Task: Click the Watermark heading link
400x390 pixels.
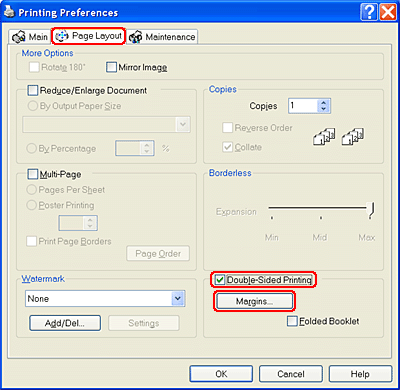Action: [x=43, y=279]
